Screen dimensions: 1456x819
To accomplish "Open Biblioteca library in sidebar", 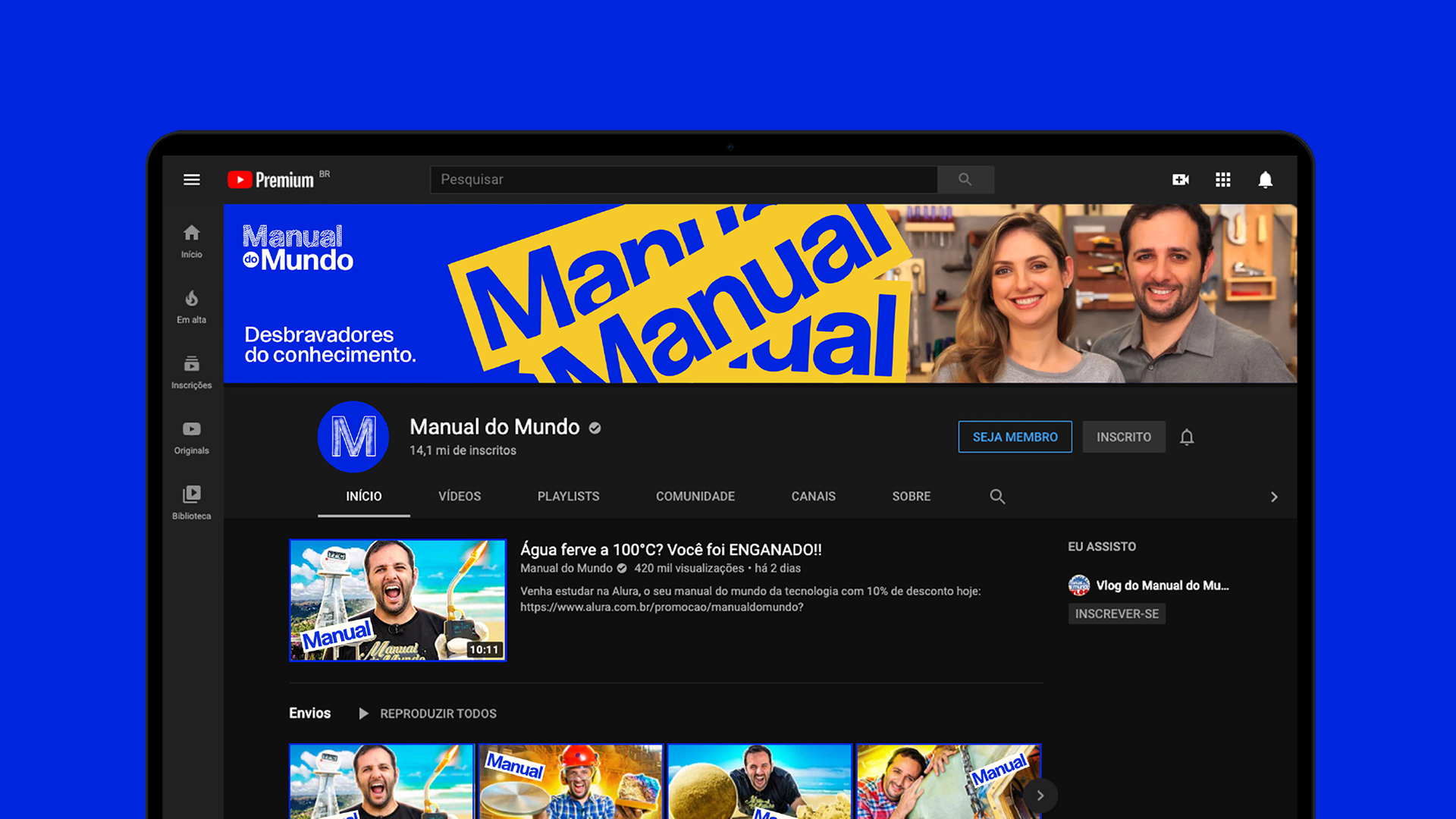I will pos(192,503).
